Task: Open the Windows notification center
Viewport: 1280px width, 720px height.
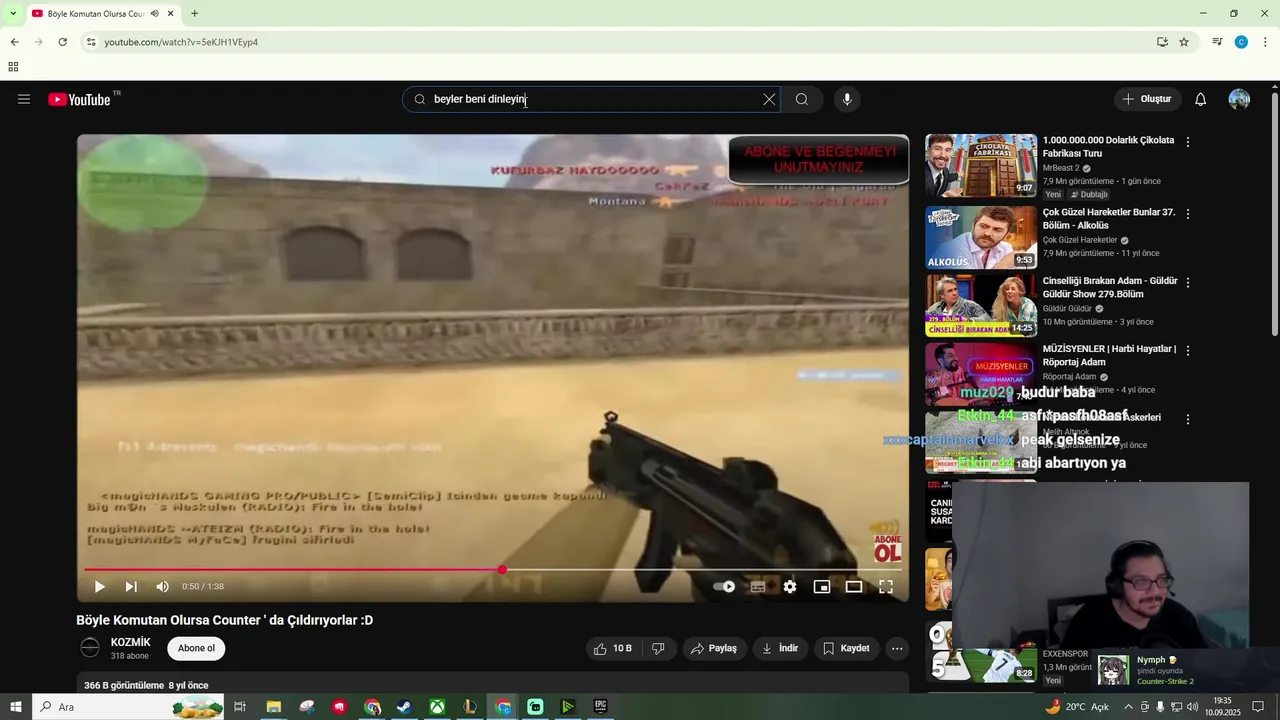Action: [x=1258, y=707]
